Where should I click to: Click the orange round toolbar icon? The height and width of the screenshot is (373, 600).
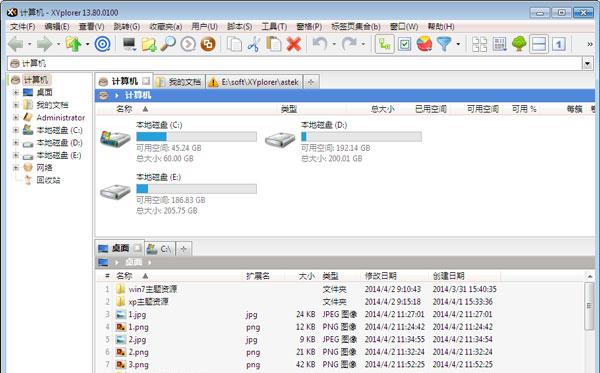click(208, 44)
